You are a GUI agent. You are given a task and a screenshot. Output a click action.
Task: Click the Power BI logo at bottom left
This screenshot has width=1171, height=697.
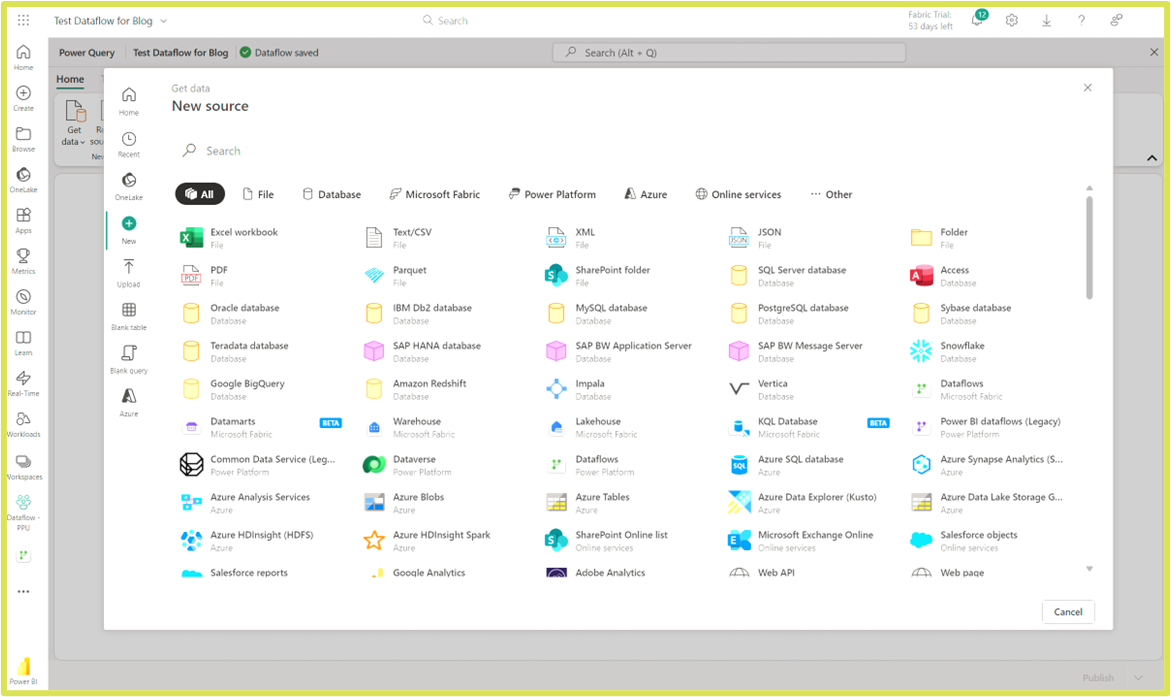(x=23, y=670)
